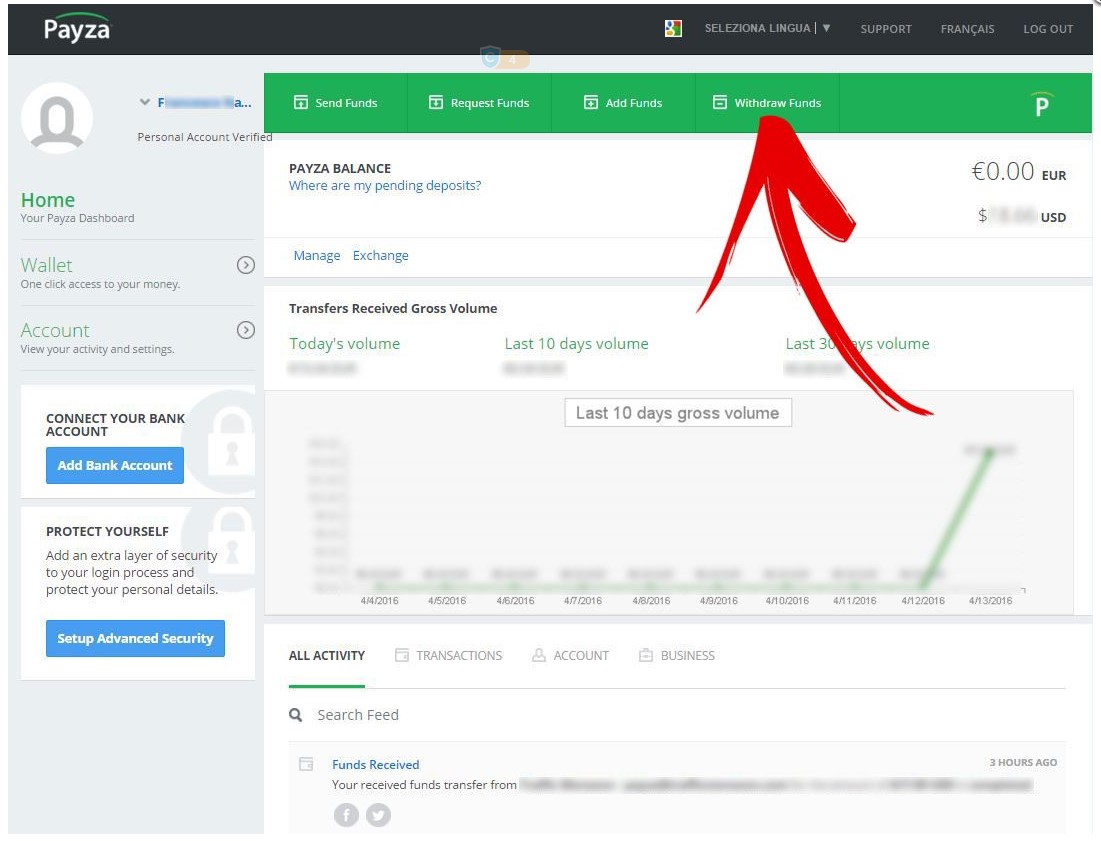Viewport: 1101px width, 841px height.
Task: Click the Payza logo in header
Action: 77,28
